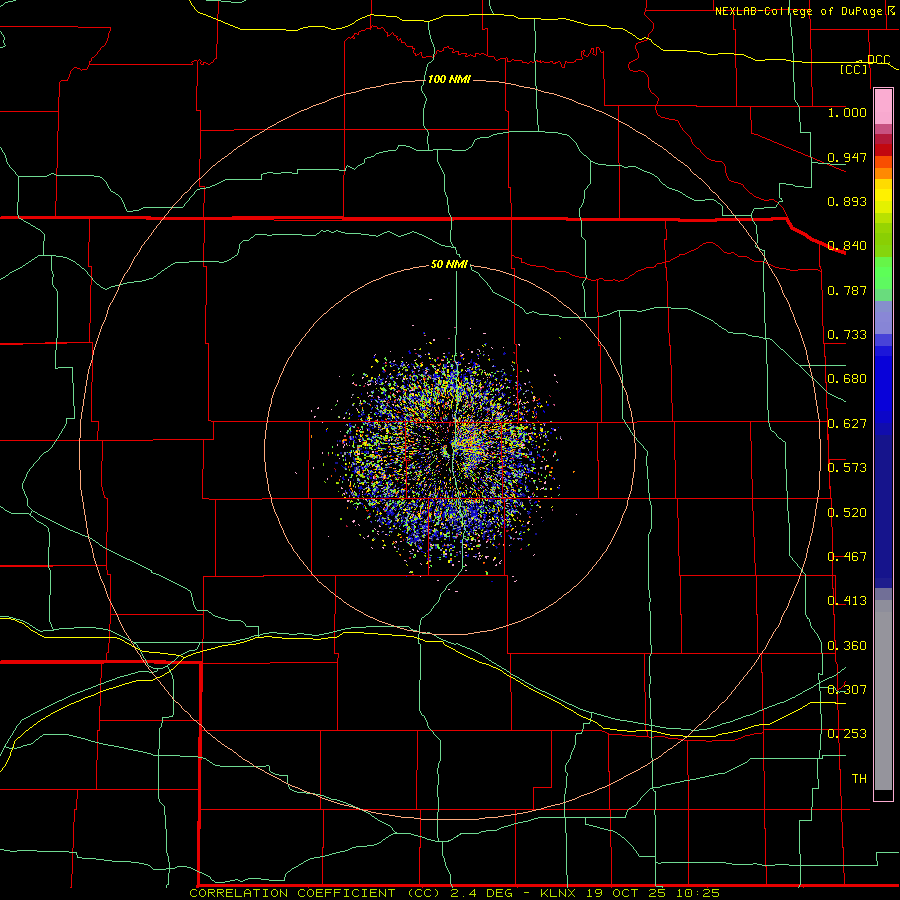Pick the yellow swatch on the colorbar
Image resolution: width=900 pixels, height=900 pixels.
(883, 196)
